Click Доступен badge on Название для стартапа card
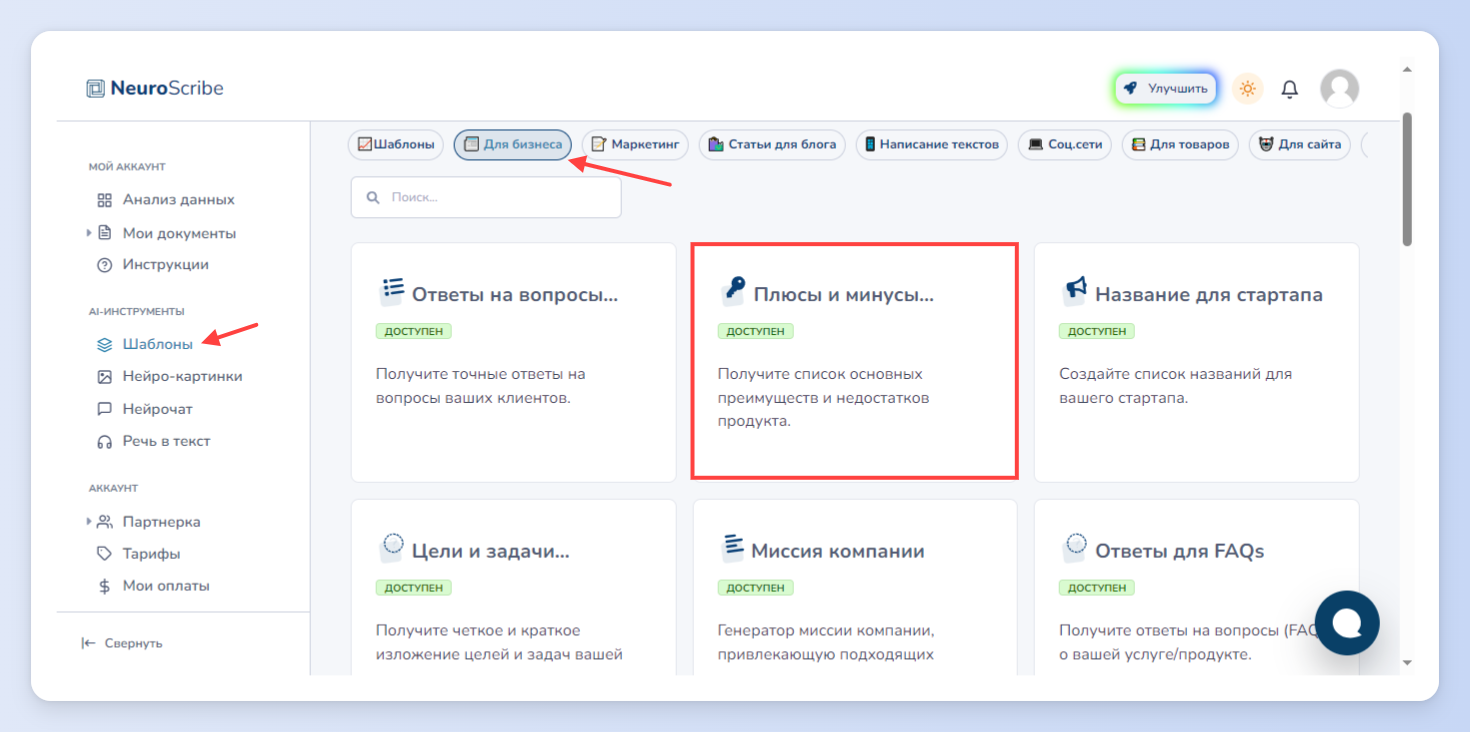The image size is (1470, 732). (1097, 331)
